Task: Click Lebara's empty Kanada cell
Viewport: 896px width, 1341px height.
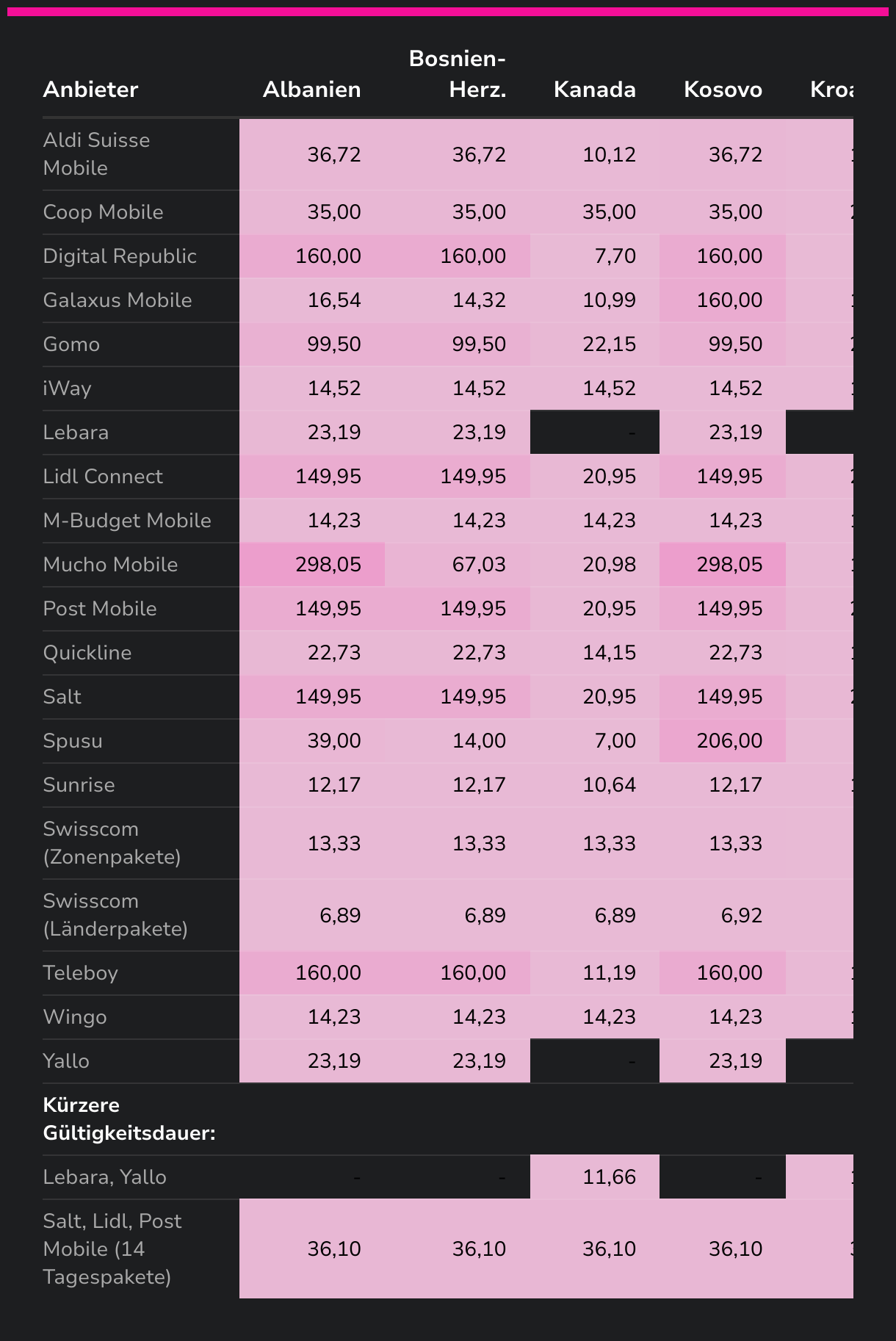Action: [595, 433]
